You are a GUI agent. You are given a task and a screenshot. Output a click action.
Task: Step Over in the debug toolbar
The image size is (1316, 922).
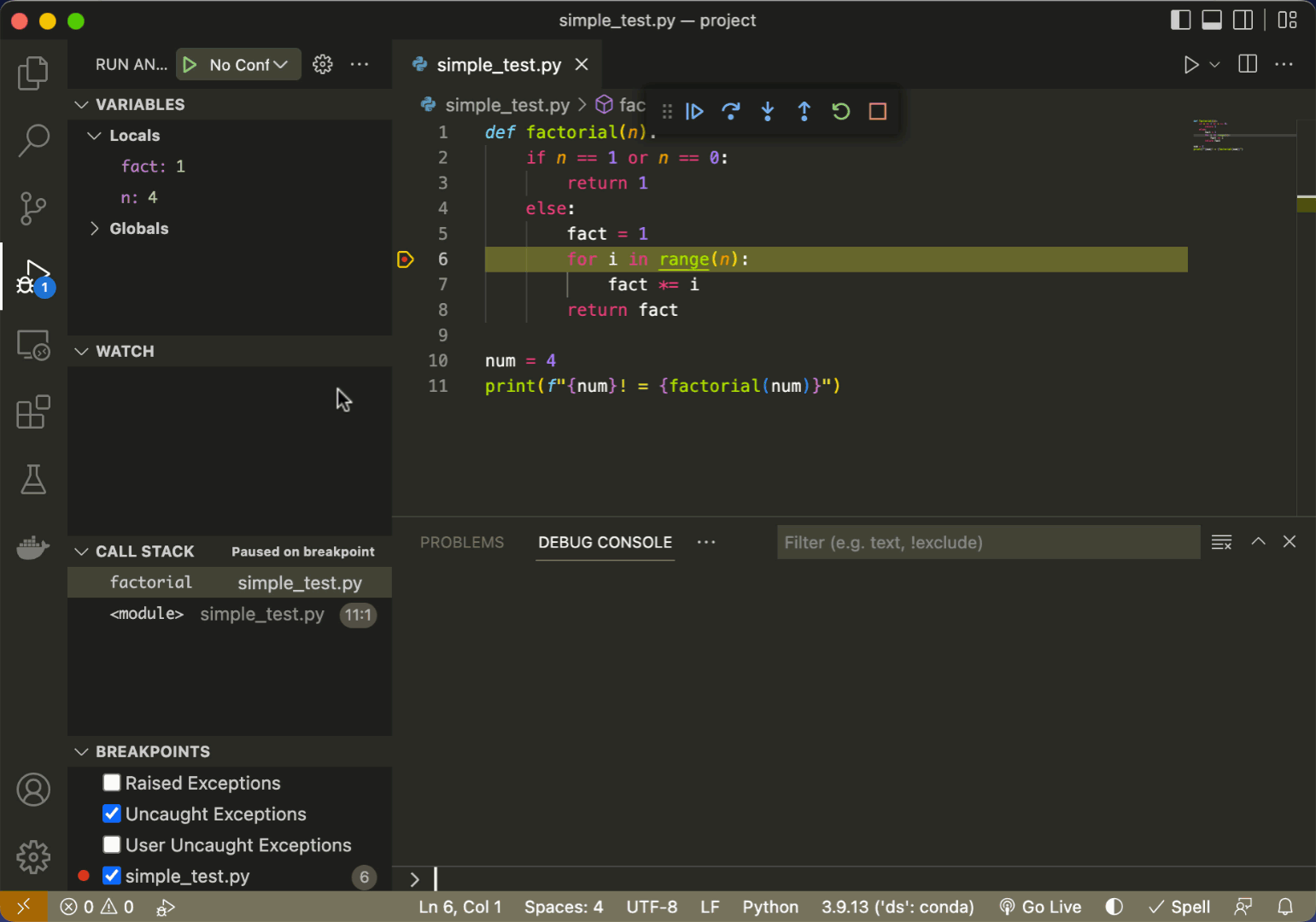[731, 111]
